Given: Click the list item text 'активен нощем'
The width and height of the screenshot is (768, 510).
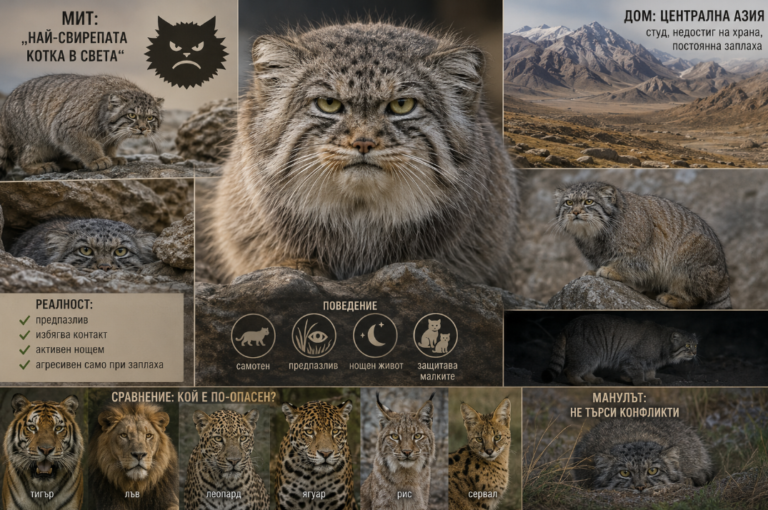Looking at the screenshot, I should coord(70,350).
